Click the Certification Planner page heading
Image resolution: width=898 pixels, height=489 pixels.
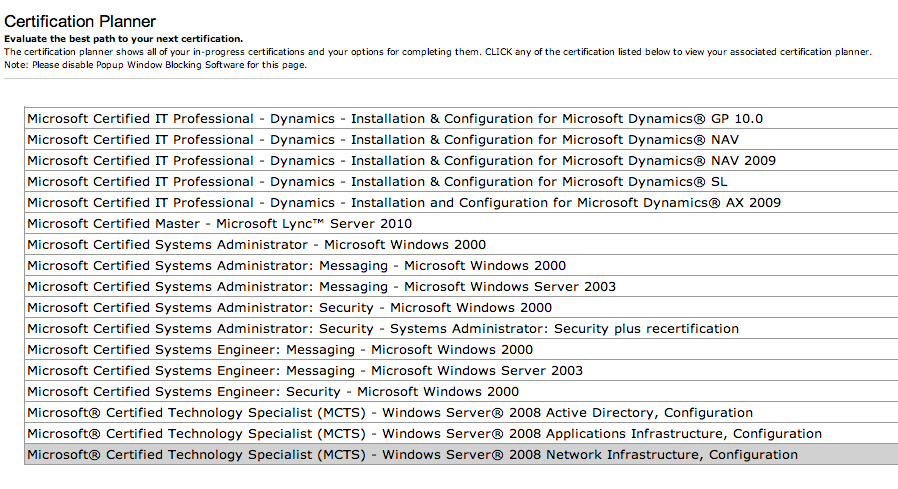coord(80,21)
